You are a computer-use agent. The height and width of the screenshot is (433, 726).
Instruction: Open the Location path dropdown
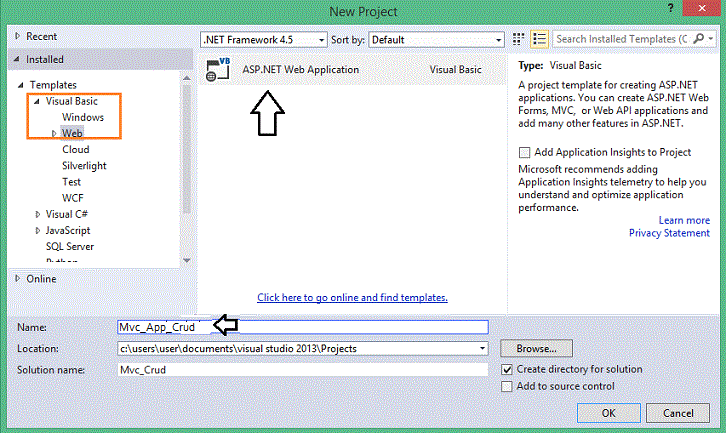click(x=482, y=348)
